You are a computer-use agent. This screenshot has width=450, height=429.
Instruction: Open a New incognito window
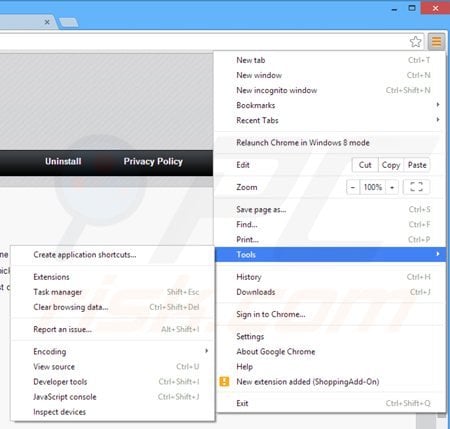tap(330, 90)
